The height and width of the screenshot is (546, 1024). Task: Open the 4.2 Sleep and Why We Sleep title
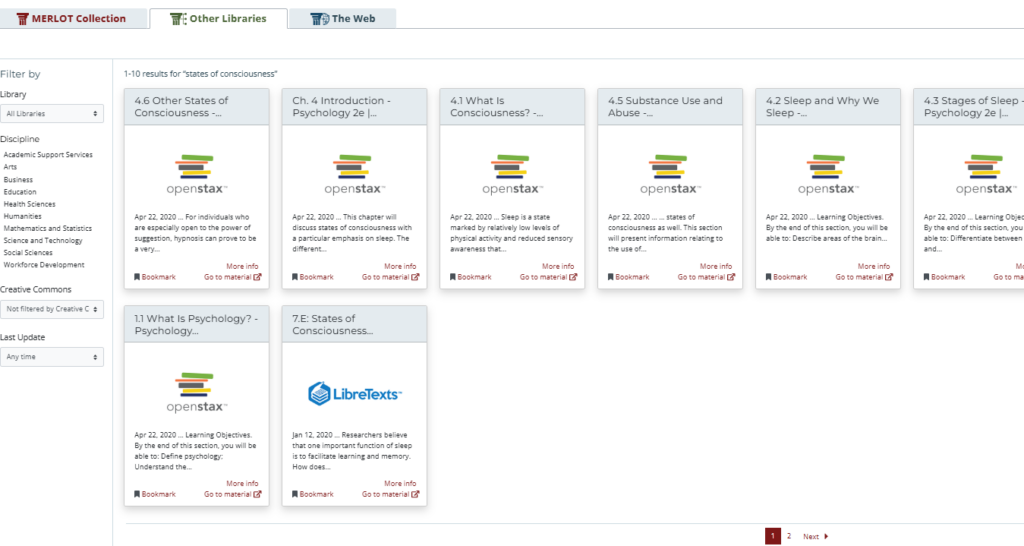point(822,106)
